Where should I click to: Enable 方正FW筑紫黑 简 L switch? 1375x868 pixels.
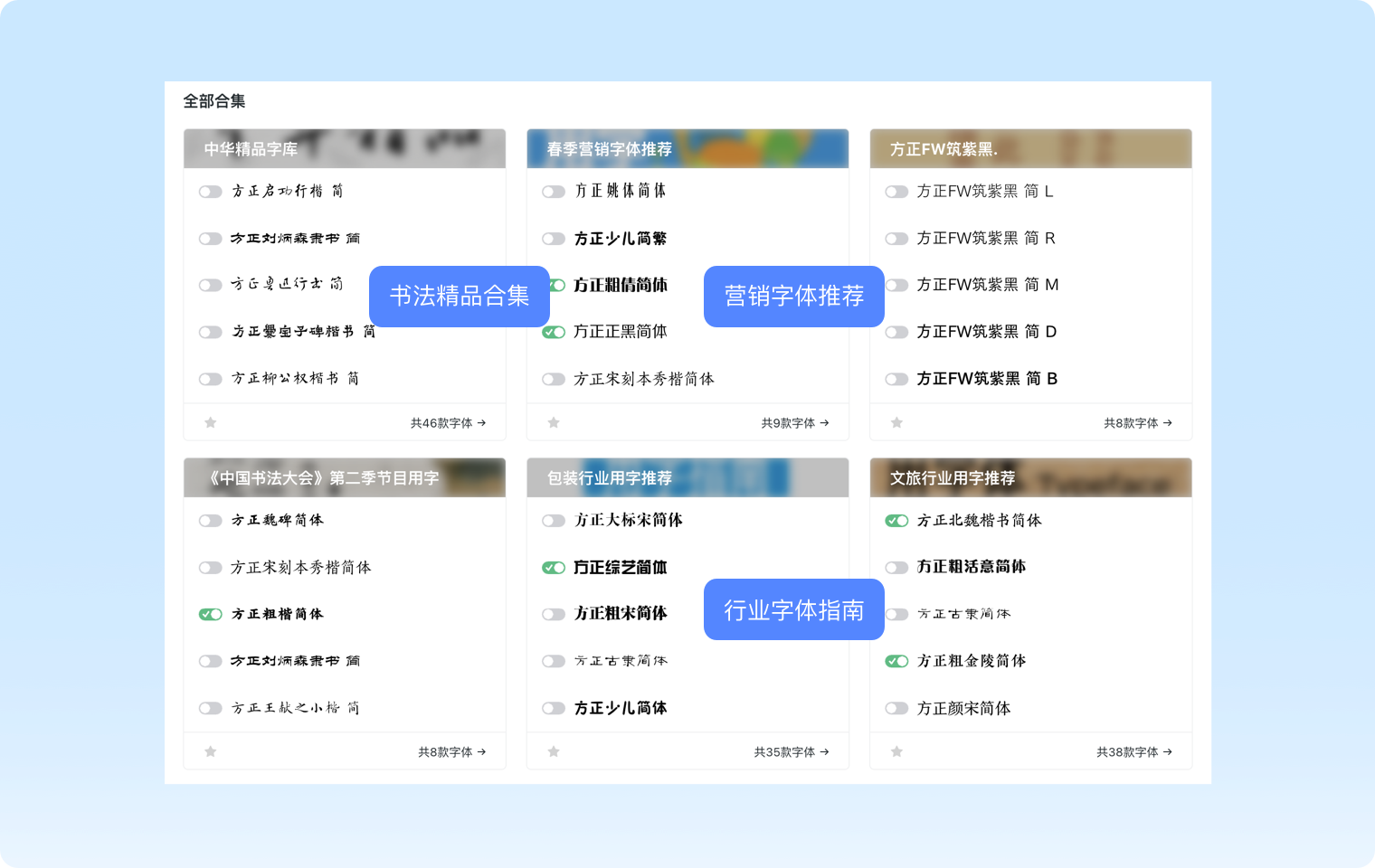pos(896,192)
